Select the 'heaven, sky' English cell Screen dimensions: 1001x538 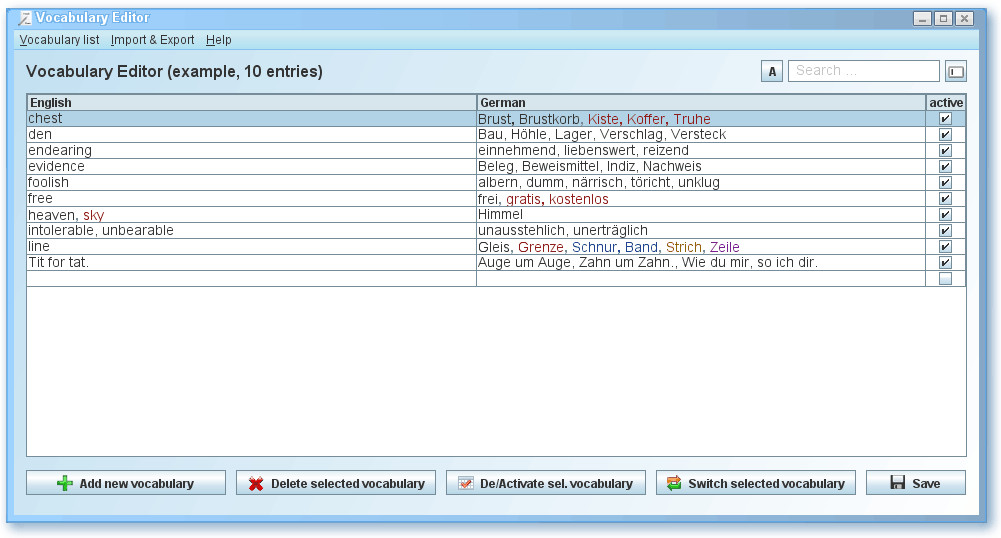252,214
